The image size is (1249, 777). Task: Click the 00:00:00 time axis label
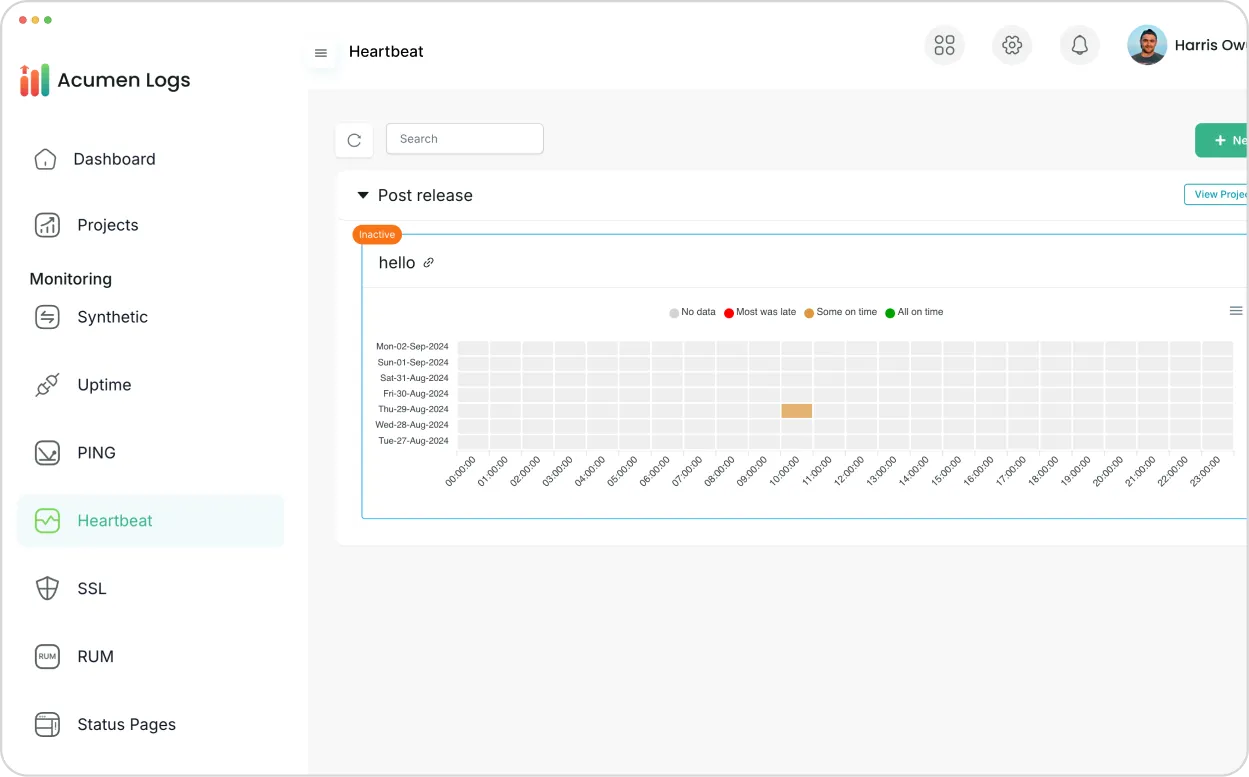point(461,471)
